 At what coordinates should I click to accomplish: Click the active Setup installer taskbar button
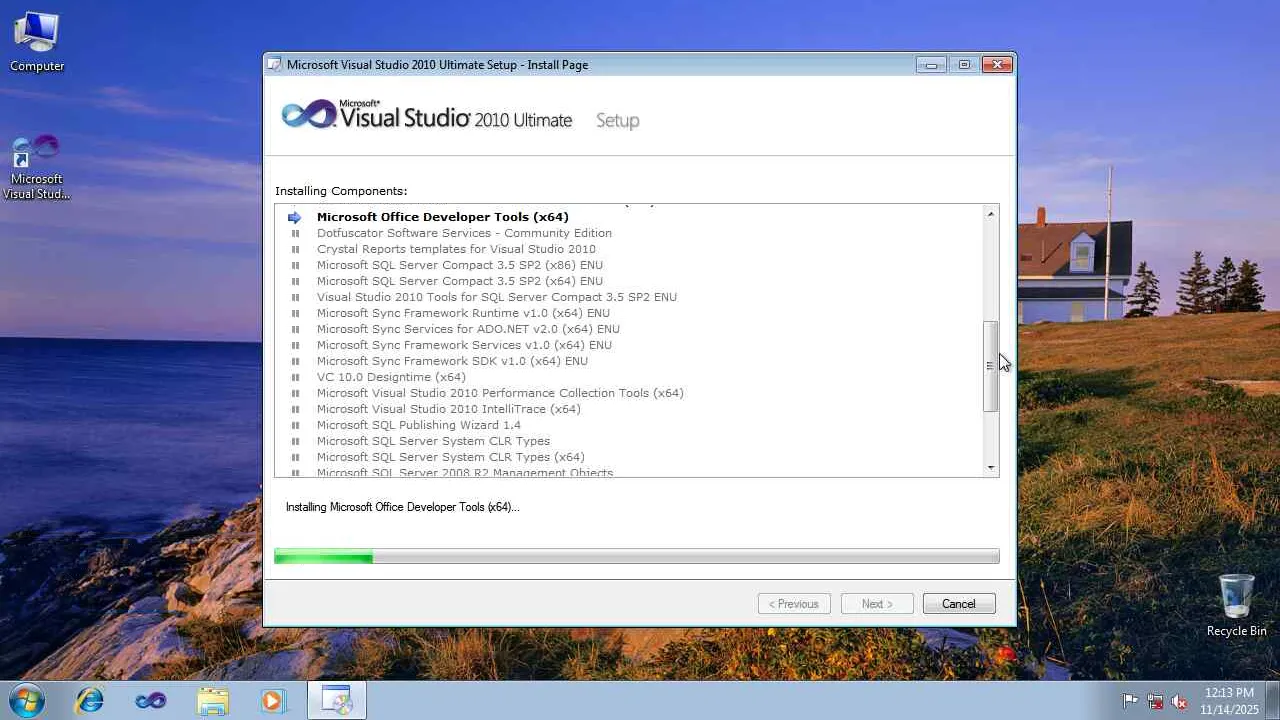point(337,700)
